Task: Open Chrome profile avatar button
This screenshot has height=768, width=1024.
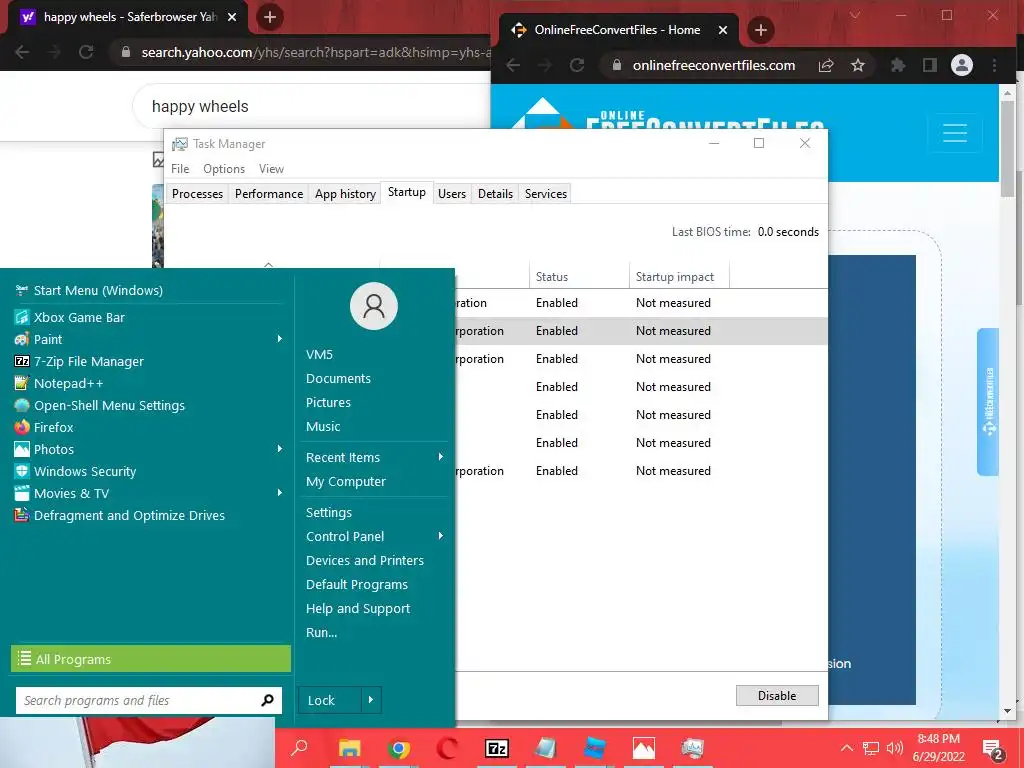Action: point(961,65)
